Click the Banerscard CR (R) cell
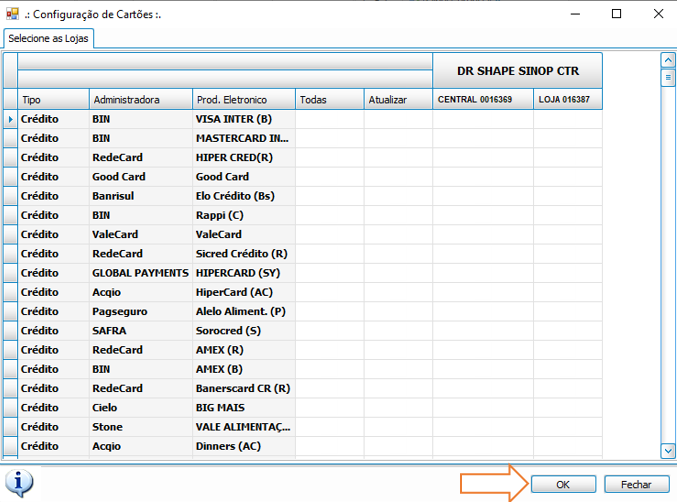681x502 pixels. 244,388
